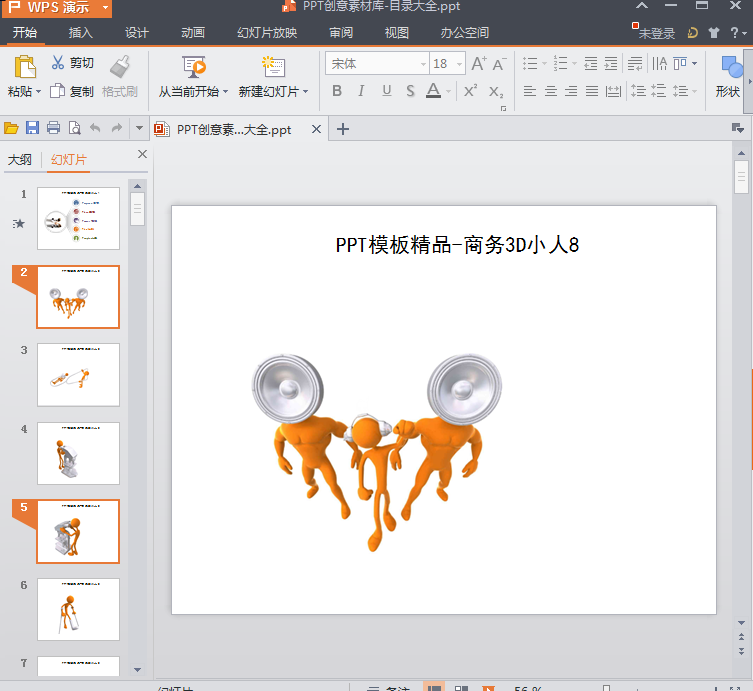
Task: Click the tab list icon at right of document tabs
Action: tap(737, 128)
